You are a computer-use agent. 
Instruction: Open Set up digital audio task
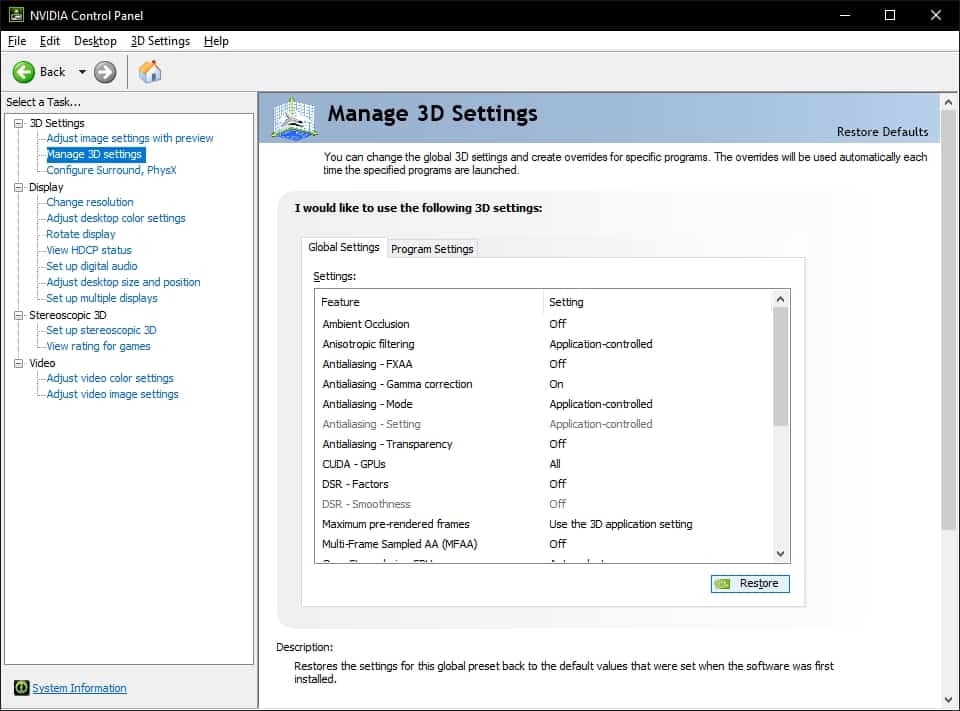[92, 266]
